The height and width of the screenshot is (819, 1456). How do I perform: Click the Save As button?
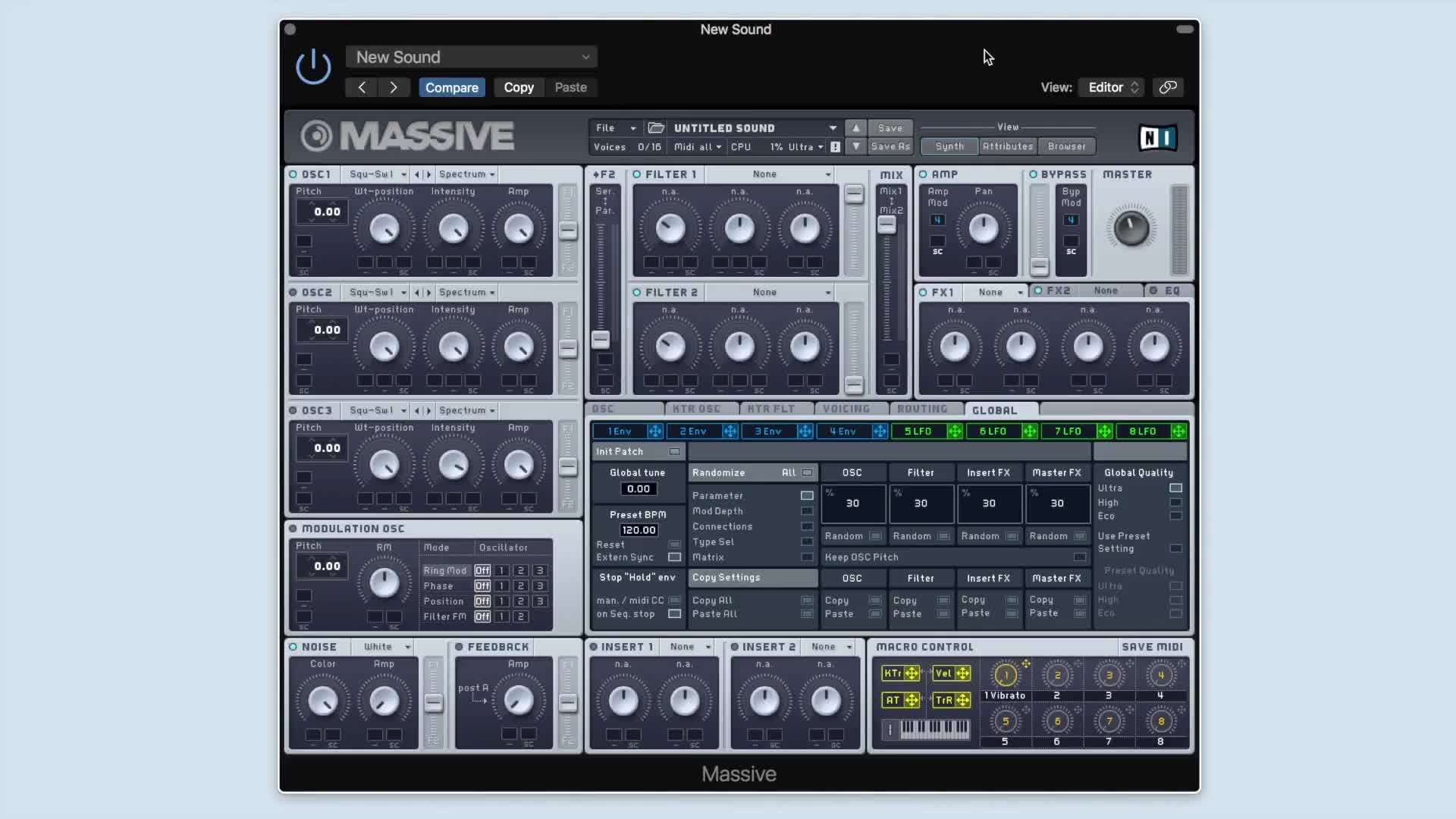(890, 146)
